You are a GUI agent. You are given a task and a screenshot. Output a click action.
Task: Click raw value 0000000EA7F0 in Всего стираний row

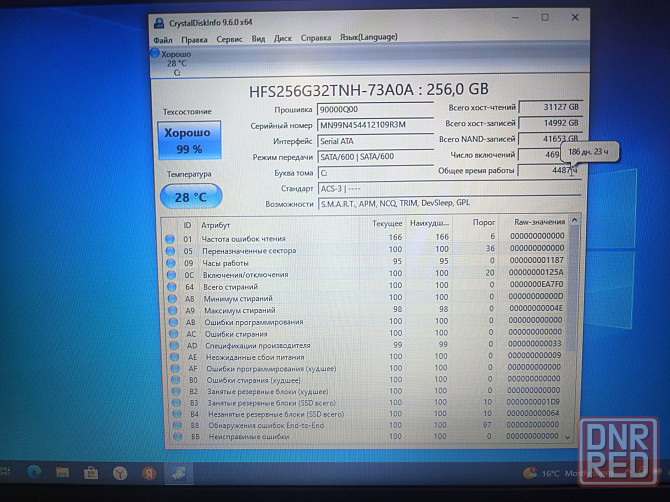pos(536,284)
